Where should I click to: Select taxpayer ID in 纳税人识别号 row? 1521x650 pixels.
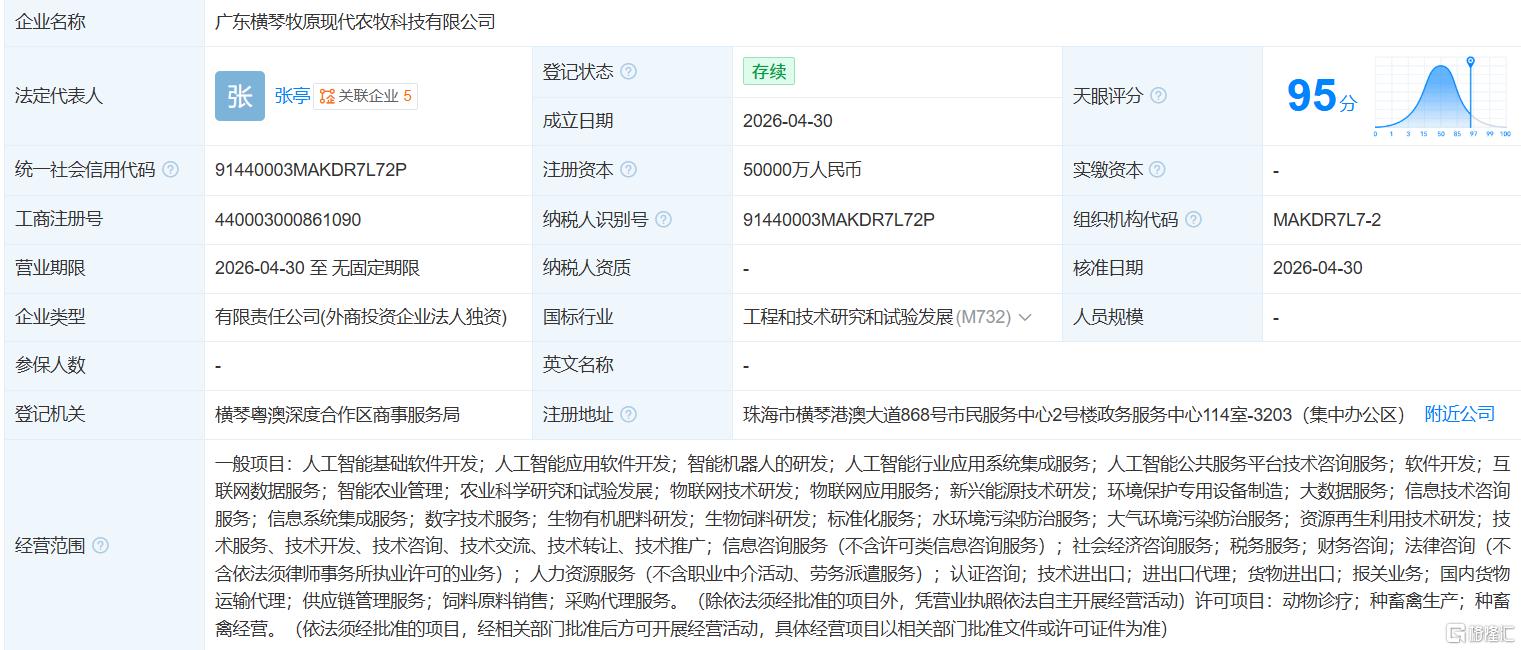click(839, 219)
